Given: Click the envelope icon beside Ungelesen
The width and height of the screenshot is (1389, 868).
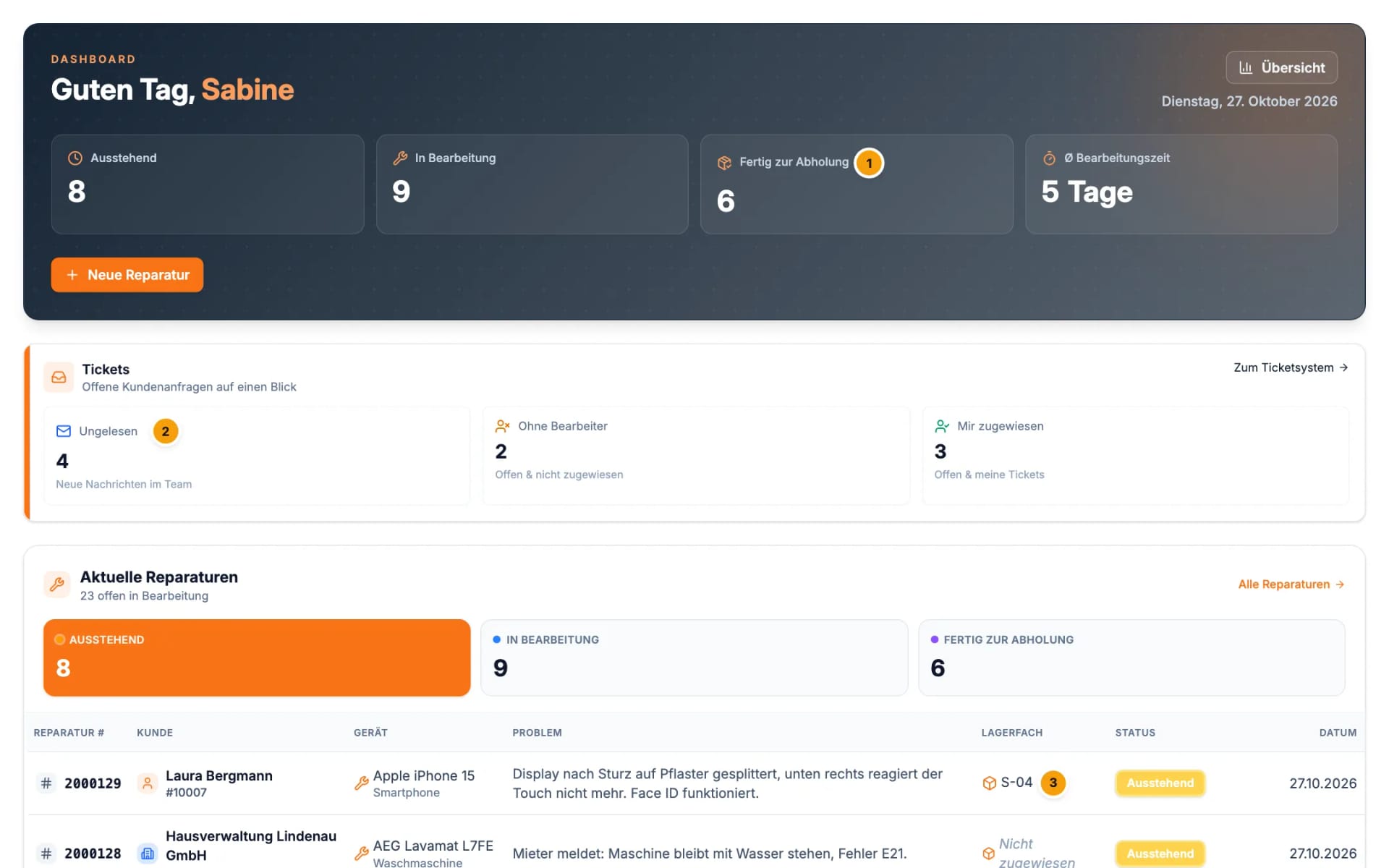Looking at the screenshot, I should pyautogui.click(x=64, y=431).
